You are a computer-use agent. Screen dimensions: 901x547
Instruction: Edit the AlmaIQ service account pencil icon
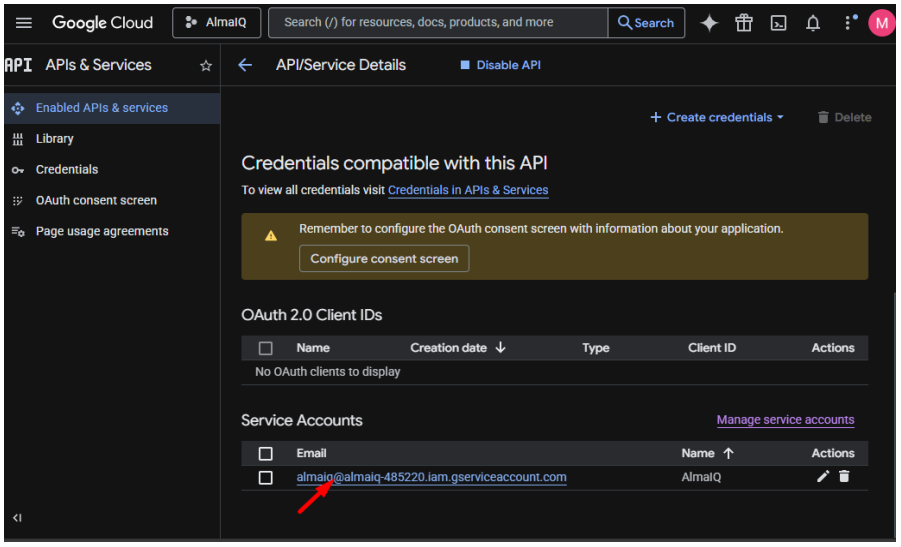pos(823,477)
